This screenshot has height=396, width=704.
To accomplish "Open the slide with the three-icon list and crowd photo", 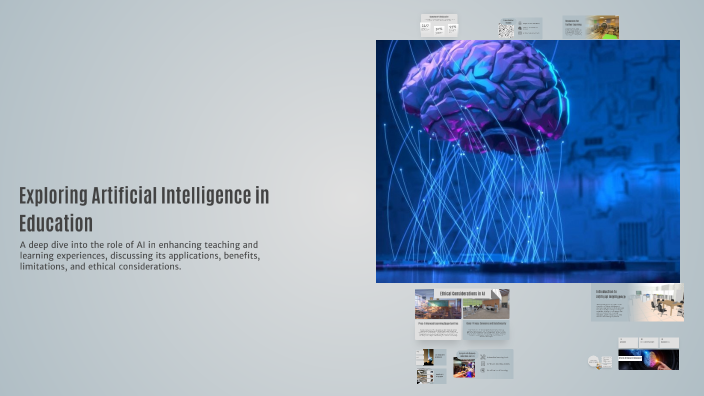I will point(483,364).
